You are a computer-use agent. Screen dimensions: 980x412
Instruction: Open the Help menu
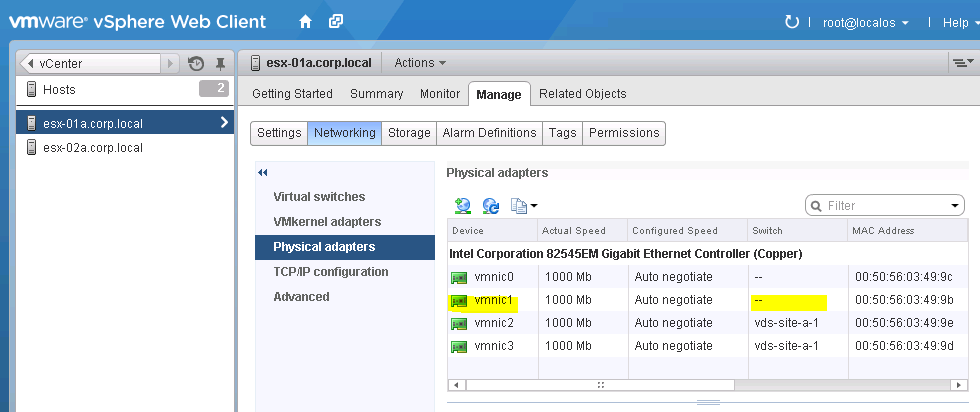pyautogui.click(x=959, y=23)
